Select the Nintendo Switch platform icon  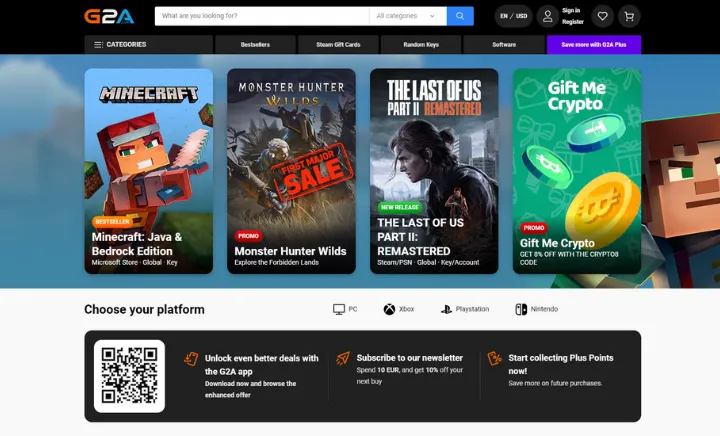[x=521, y=309]
